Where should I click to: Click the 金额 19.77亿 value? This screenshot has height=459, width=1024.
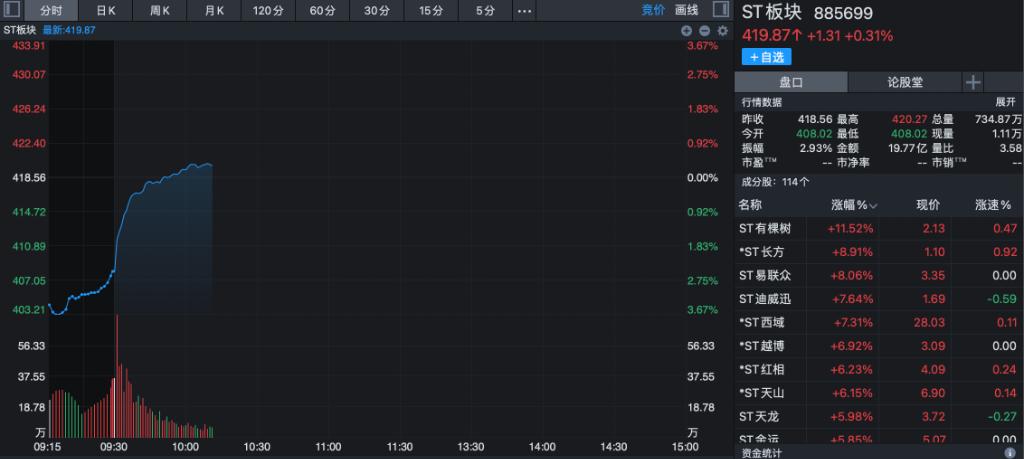906,148
